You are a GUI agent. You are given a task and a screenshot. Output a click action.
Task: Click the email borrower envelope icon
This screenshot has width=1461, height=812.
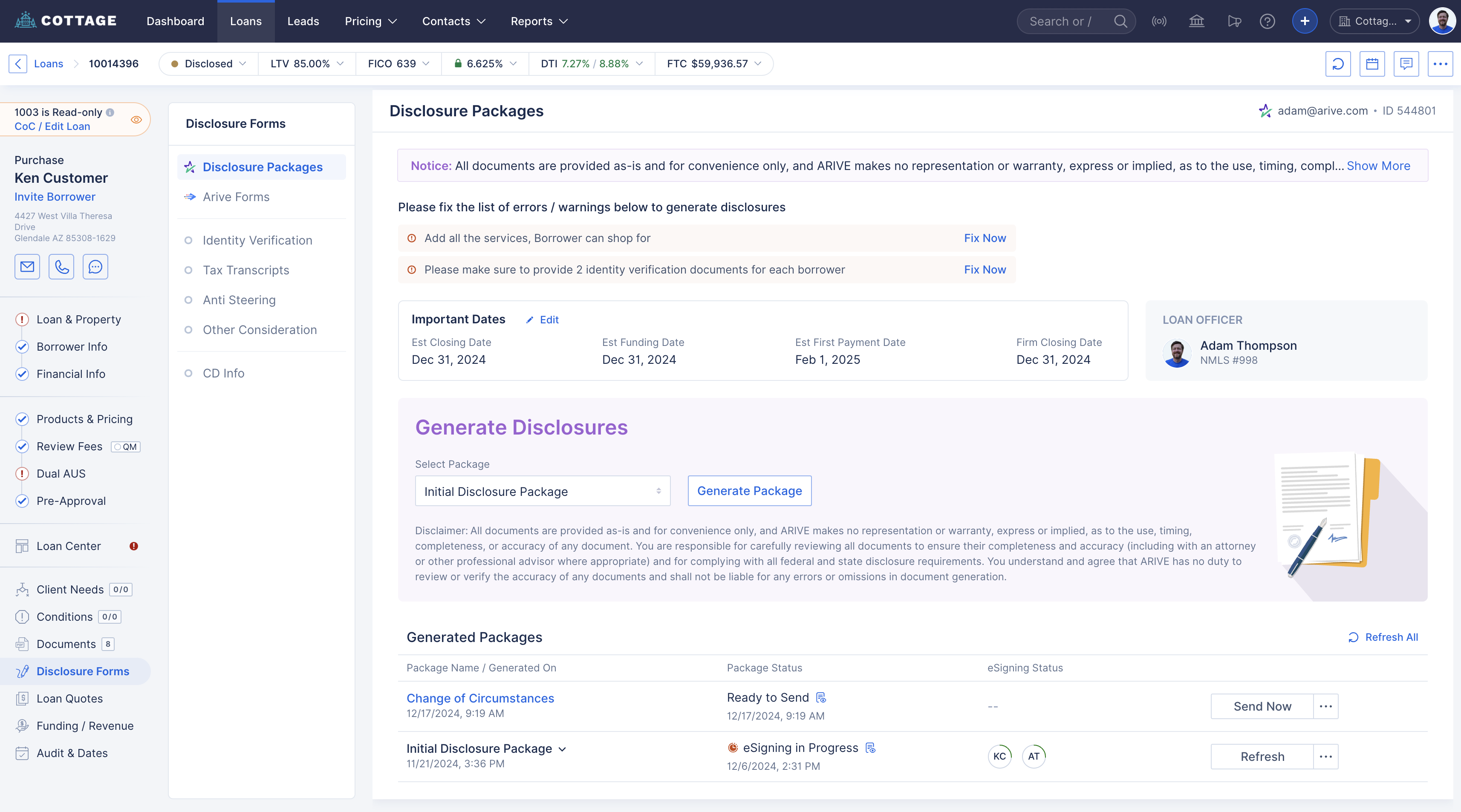[x=27, y=267]
